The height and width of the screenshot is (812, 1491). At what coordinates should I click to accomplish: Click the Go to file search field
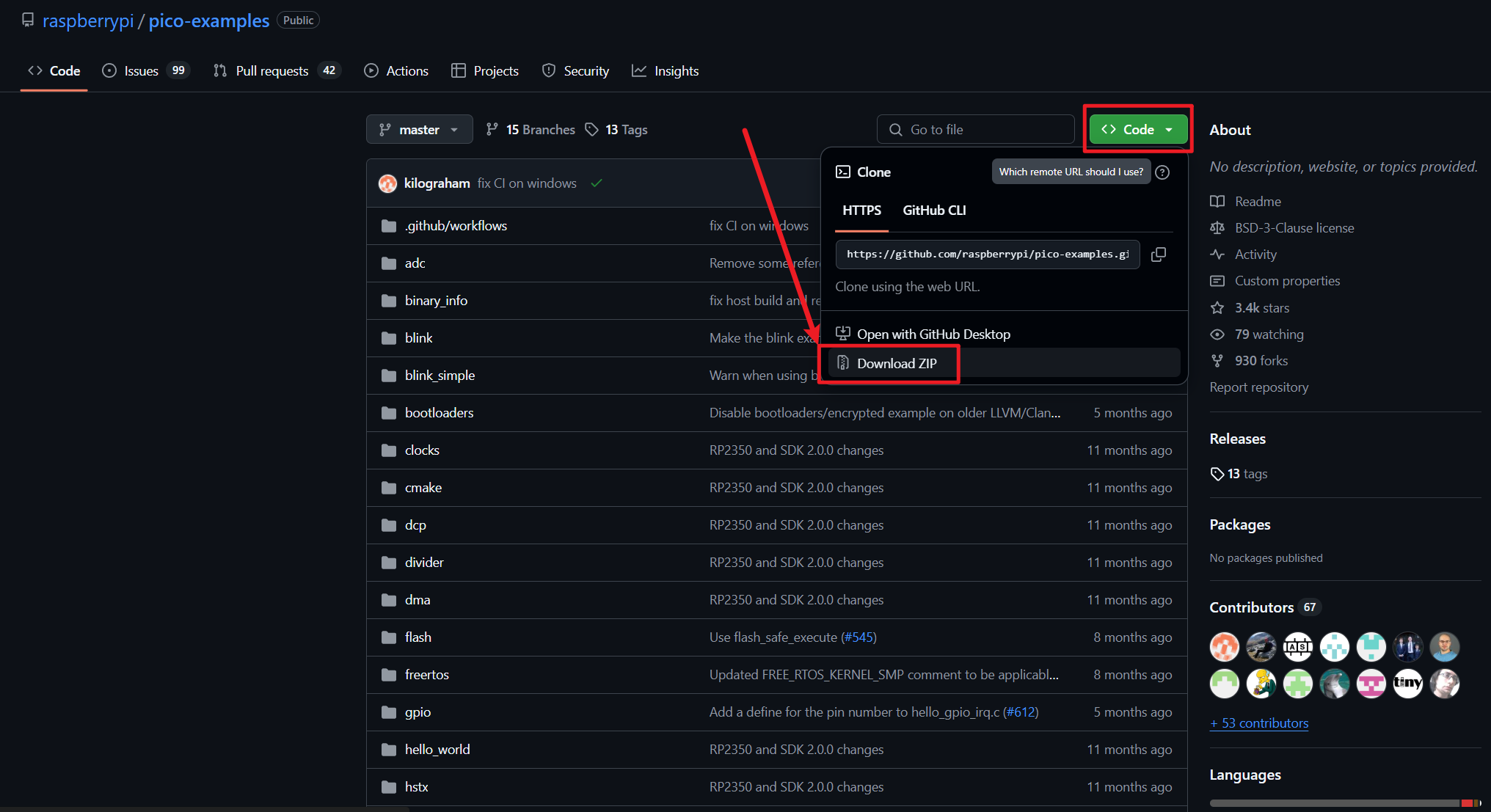[976, 130]
